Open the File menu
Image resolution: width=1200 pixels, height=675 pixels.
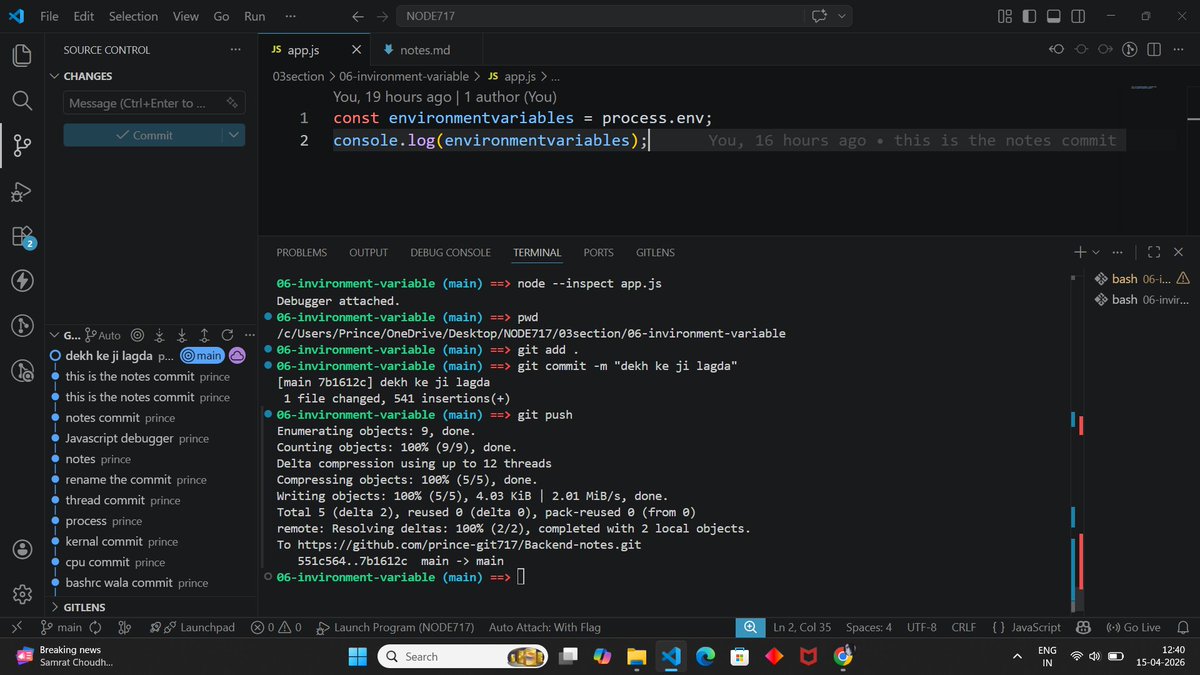click(49, 16)
